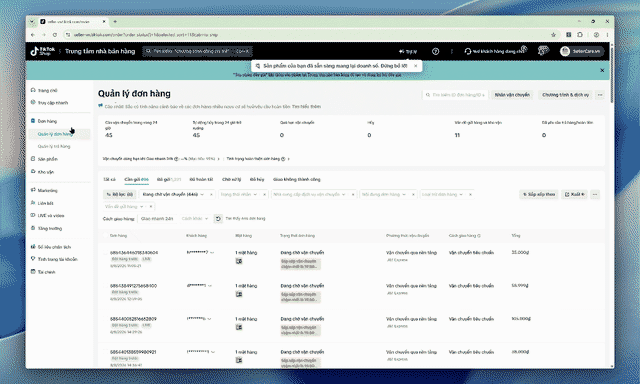The height and width of the screenshot is (384, 640).
Task: Switch to the Chờ xử lý tab
Action: (x=231, y=180)
